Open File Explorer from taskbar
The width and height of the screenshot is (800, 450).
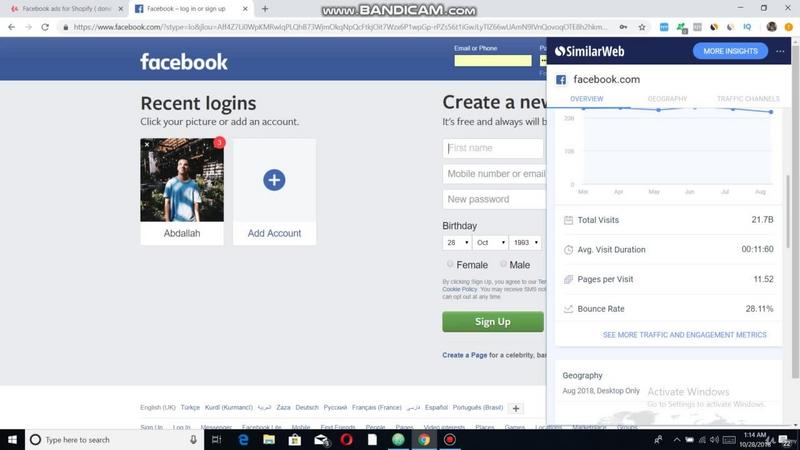click(269, 439)
